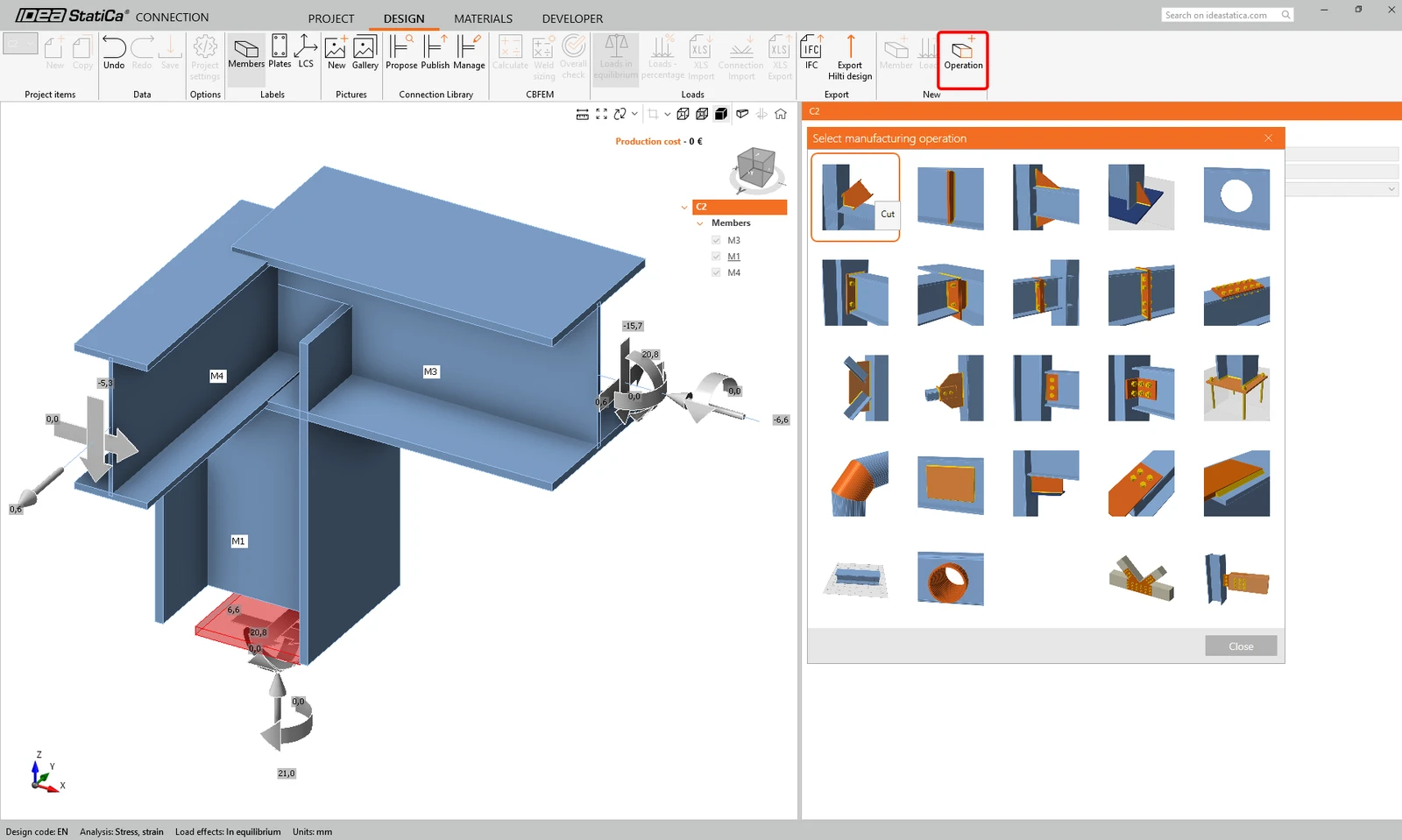Click the Undo icon in Data group
The height and width of the screenshot is (840, 1402).
114,53
